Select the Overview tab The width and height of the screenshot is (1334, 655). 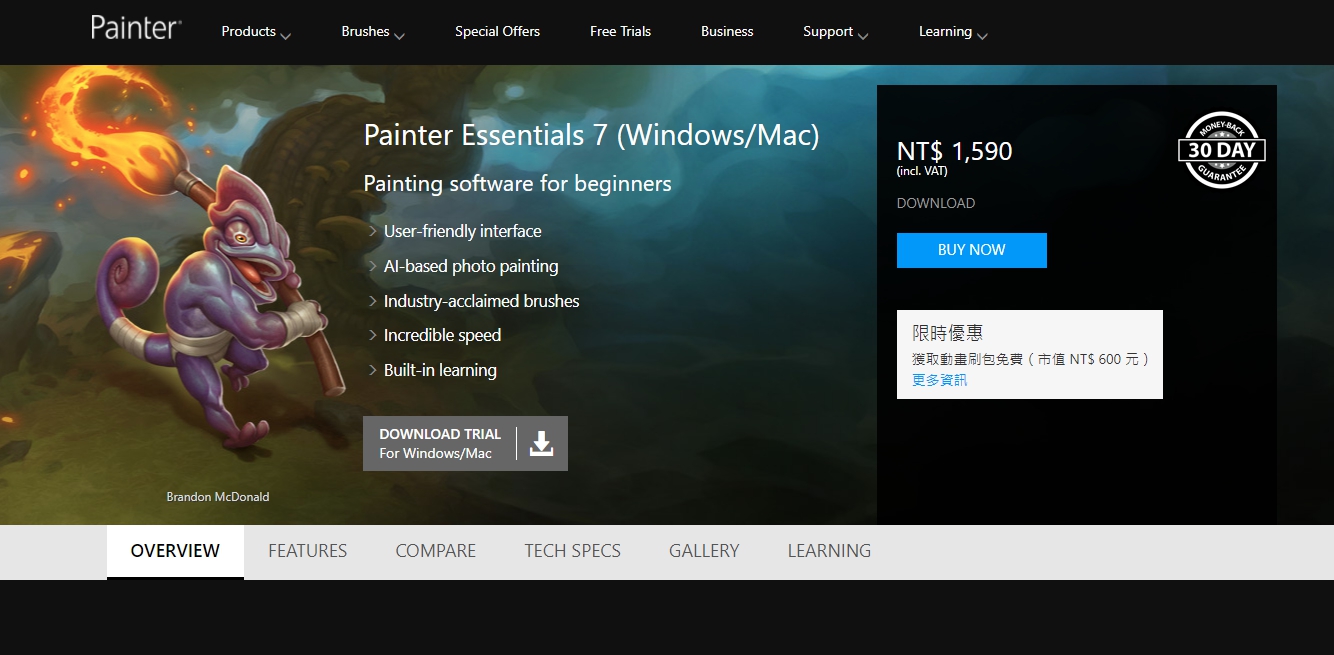point(175,551)
